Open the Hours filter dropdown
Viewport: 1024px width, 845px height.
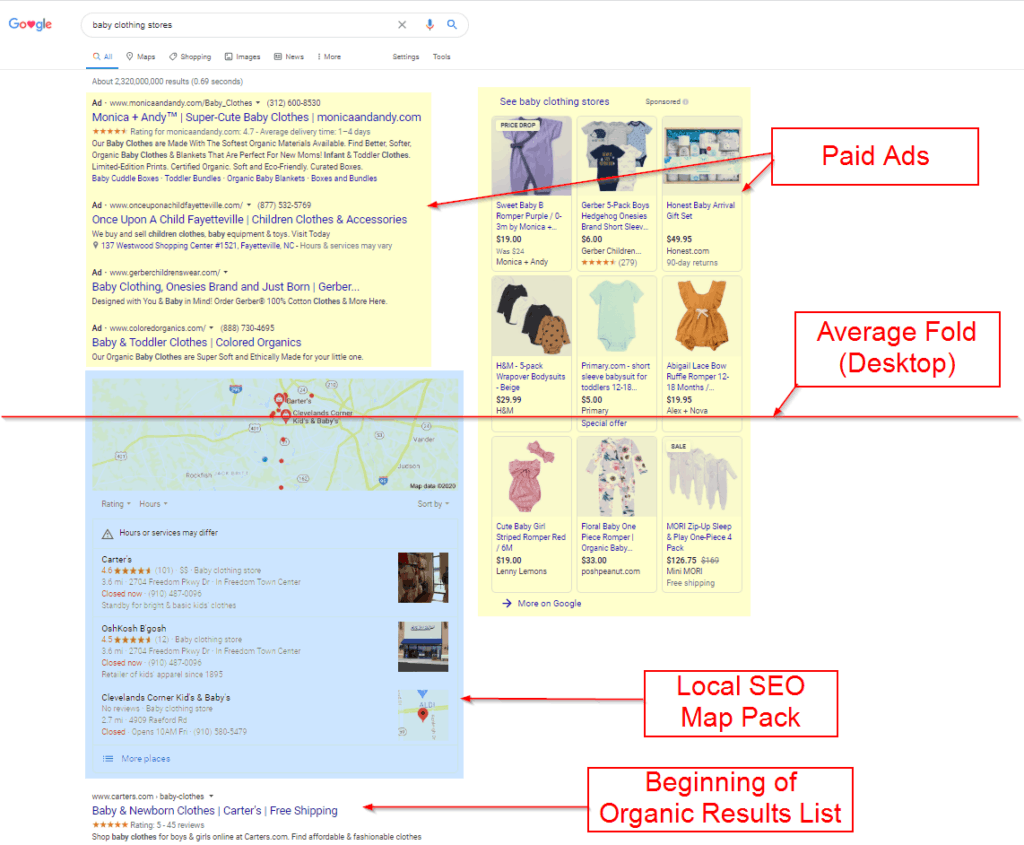click(153, 504)
